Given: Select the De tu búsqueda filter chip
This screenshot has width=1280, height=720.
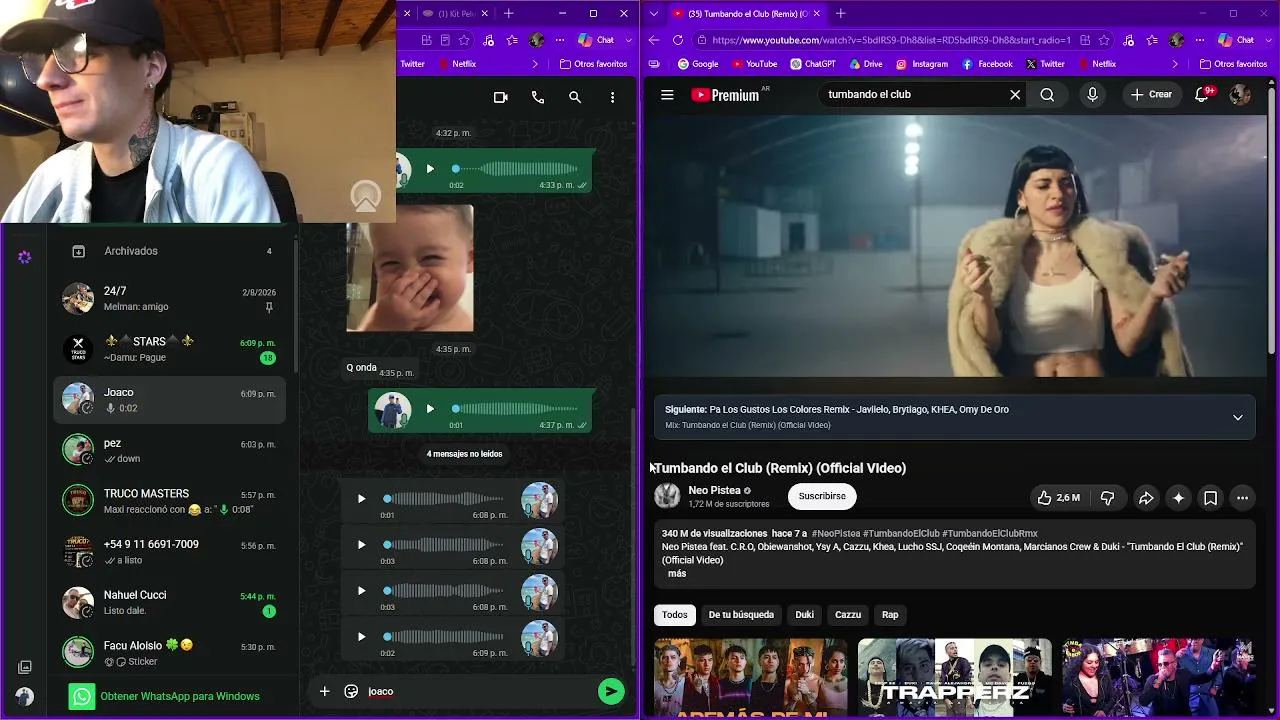Looking at the screenshot, I should click(741, 615).
